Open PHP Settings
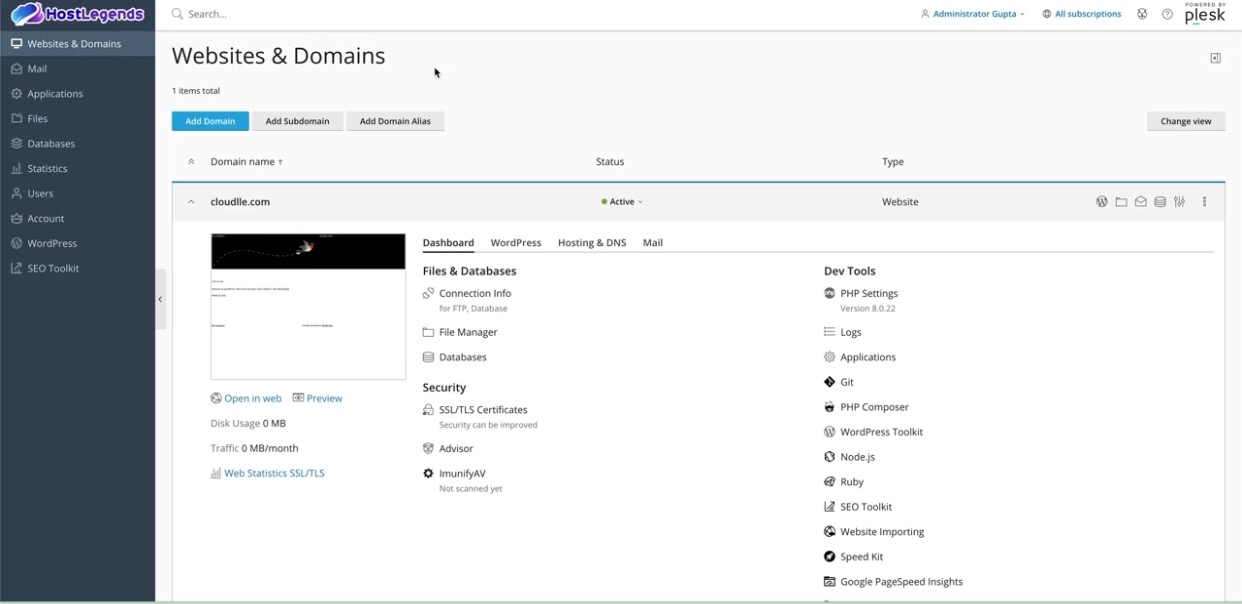Screen dimensions: 1242x604 click(x=869, y=293)
